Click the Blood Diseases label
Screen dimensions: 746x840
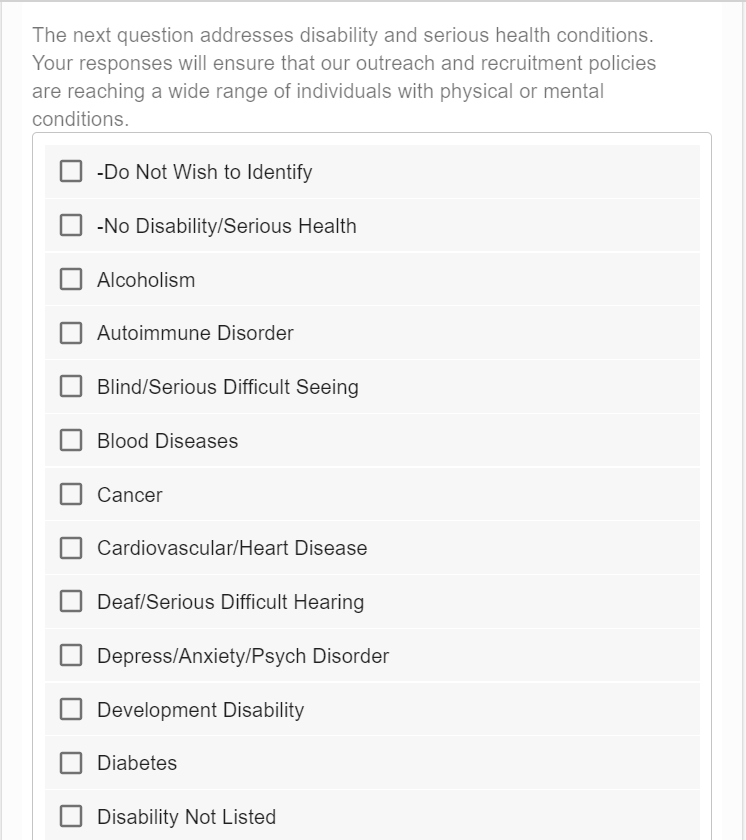click(167, 441)
